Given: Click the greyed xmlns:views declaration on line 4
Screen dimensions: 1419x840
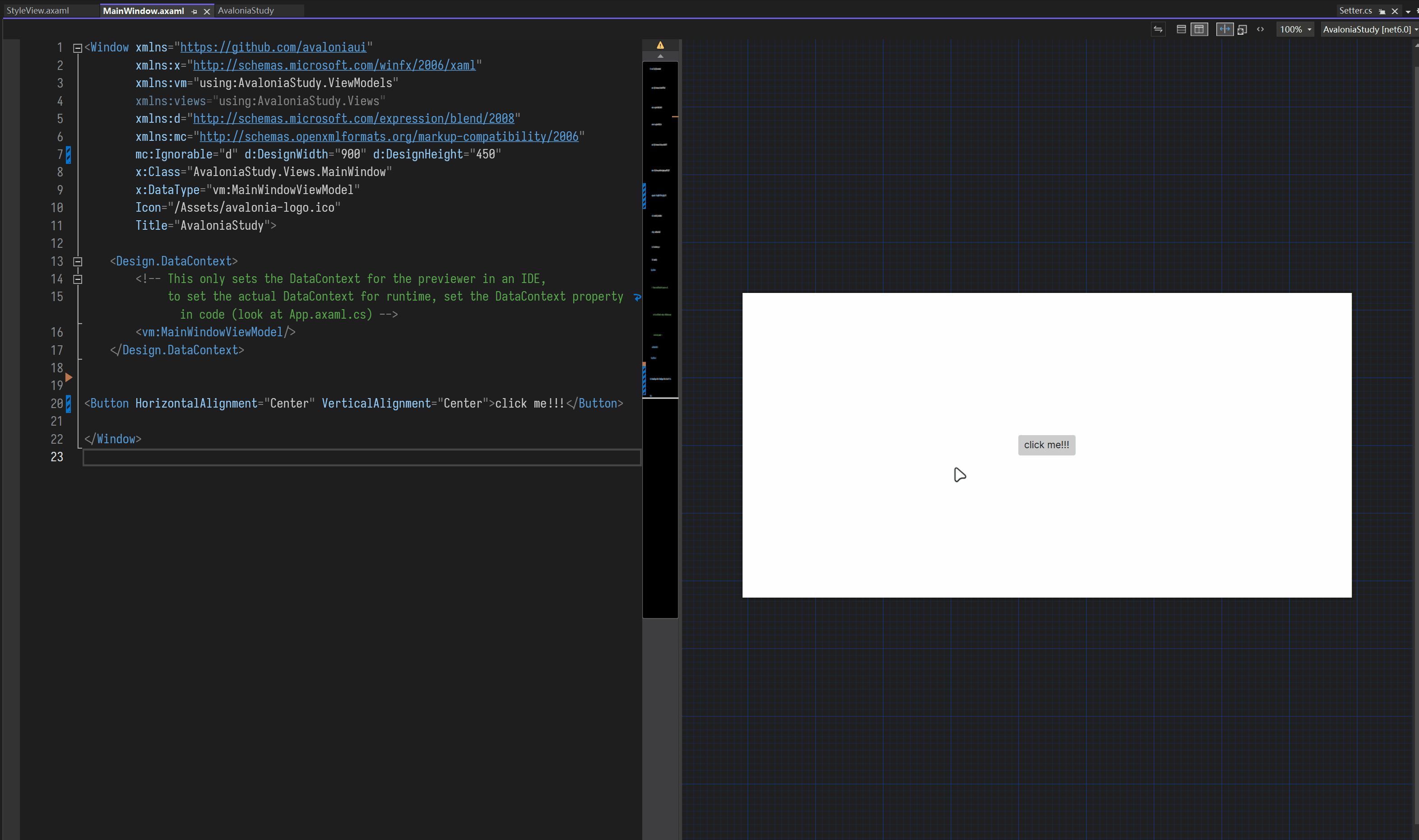Looking at the screenshot, I should [260, 101].
